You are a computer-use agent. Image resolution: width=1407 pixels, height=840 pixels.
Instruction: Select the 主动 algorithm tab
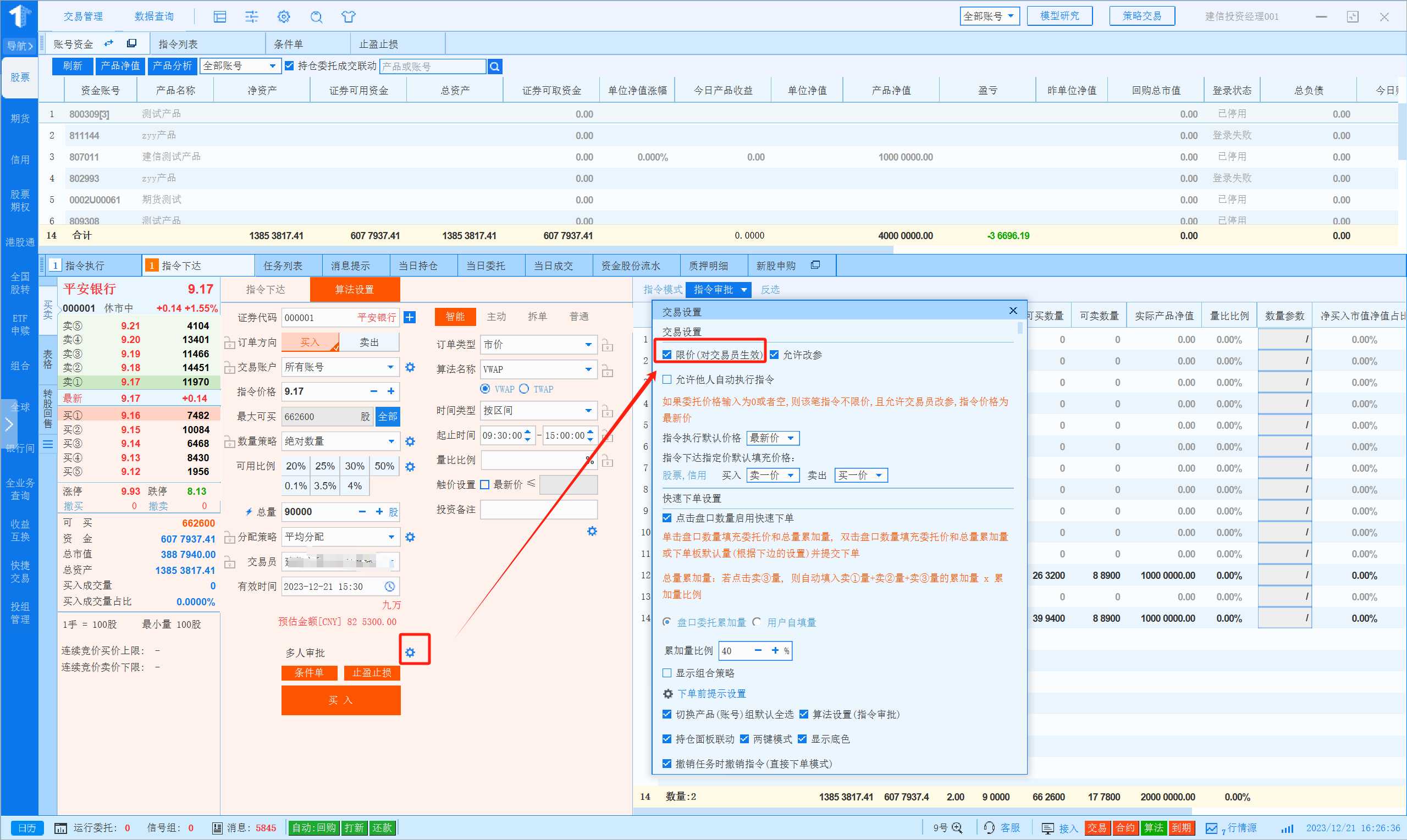(x=496, y=317)
